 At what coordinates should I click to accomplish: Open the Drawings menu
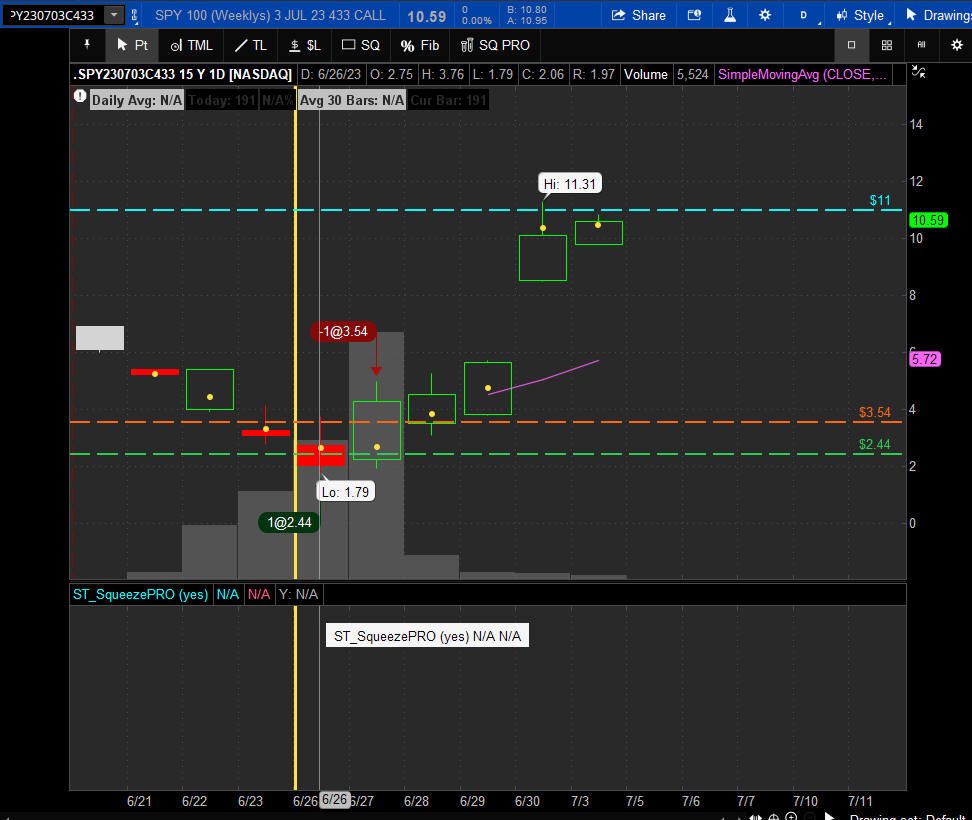(x=938, y=15)
